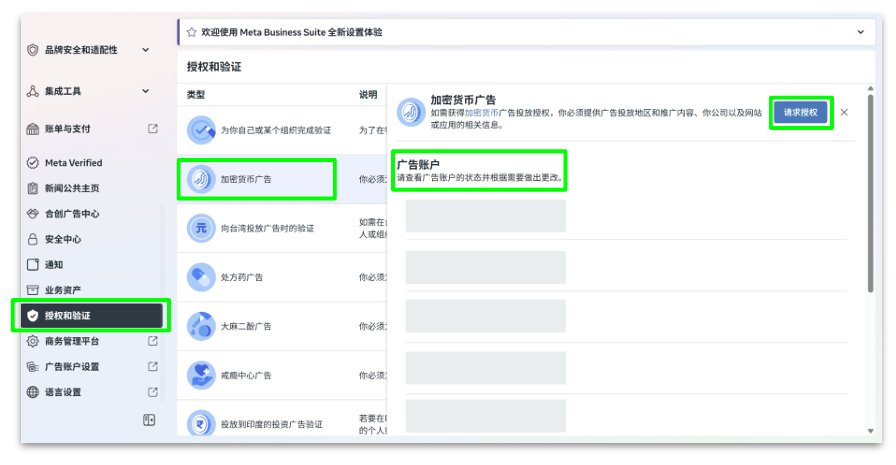Click the star icon in welcome banner
The image size is (896, 465).
[191, 33]
